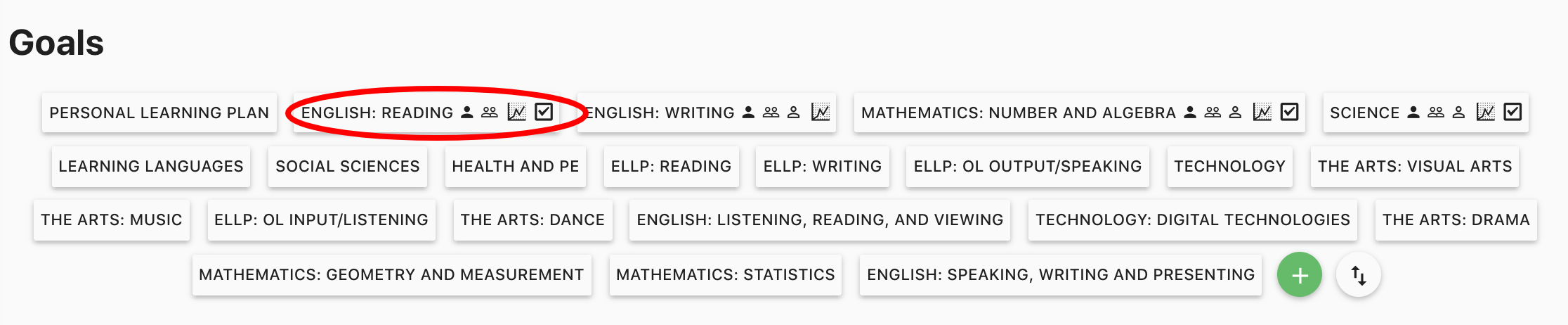This screenshot has width=1568, height=325.
Task: Click the checkbox icon on English: Reading
Action: (x=544, y=113)
